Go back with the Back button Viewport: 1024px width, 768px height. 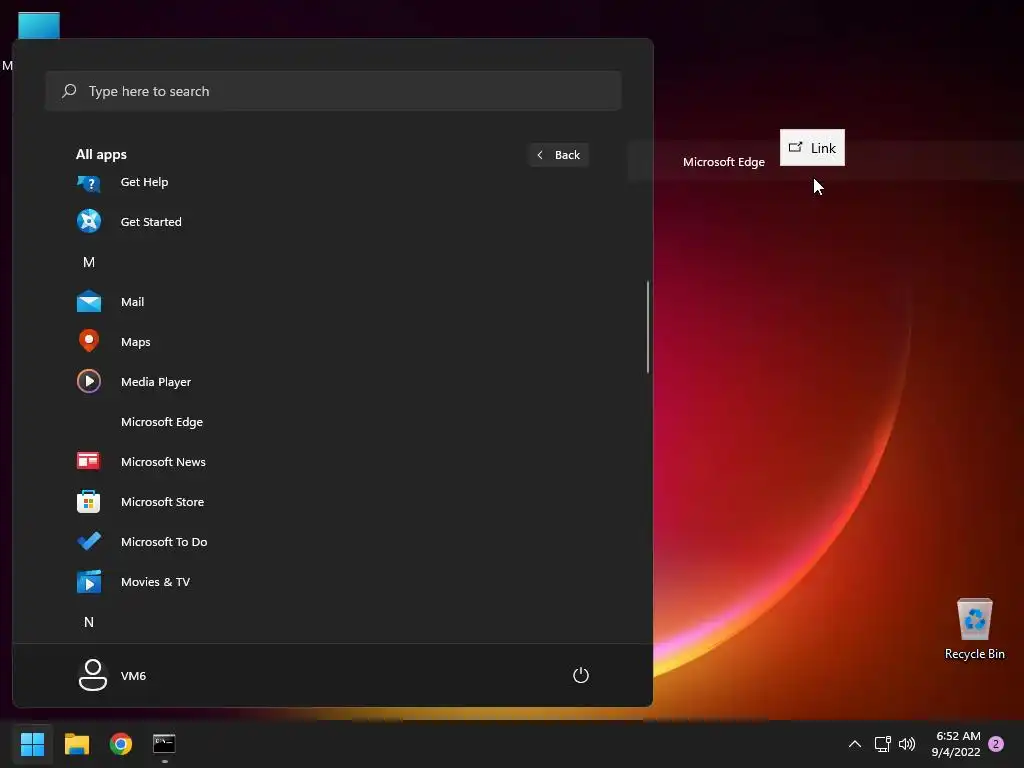(x=558, y=155)
